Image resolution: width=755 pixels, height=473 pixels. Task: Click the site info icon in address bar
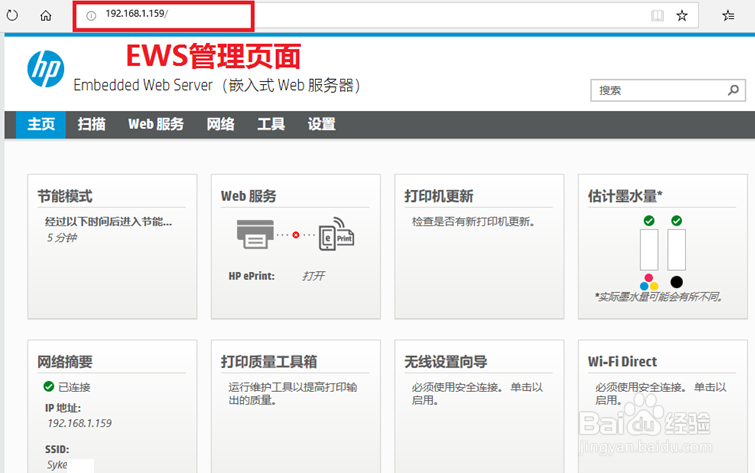(x=91, y=16)
